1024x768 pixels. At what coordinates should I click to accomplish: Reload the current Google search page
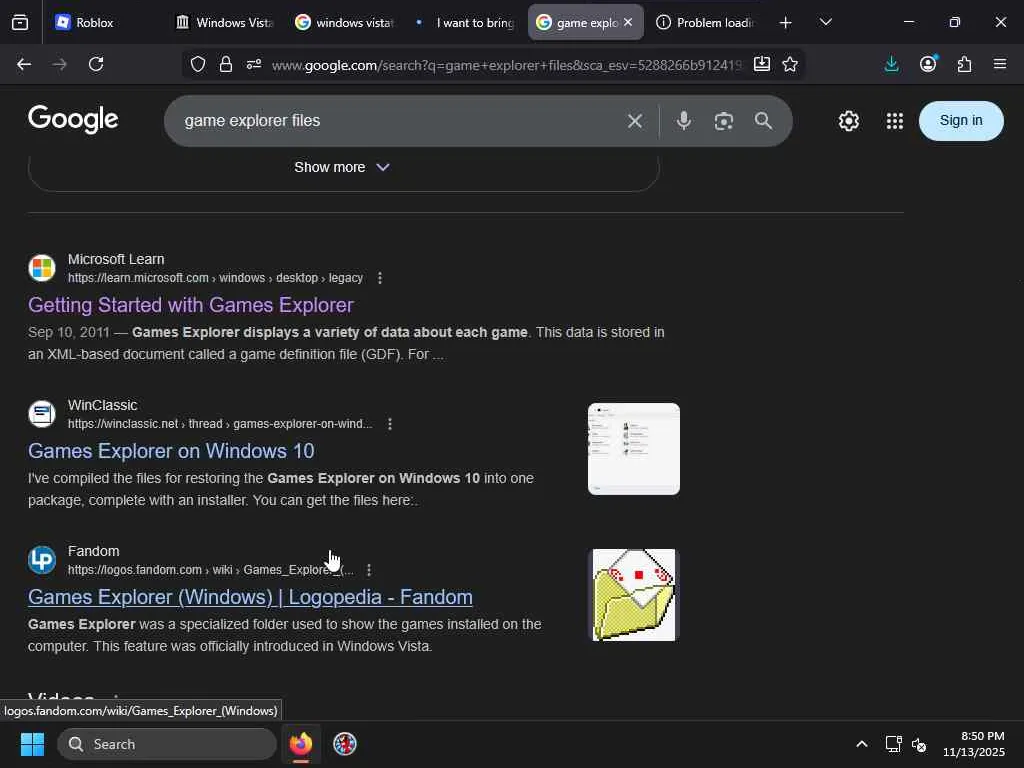point(96,64)
